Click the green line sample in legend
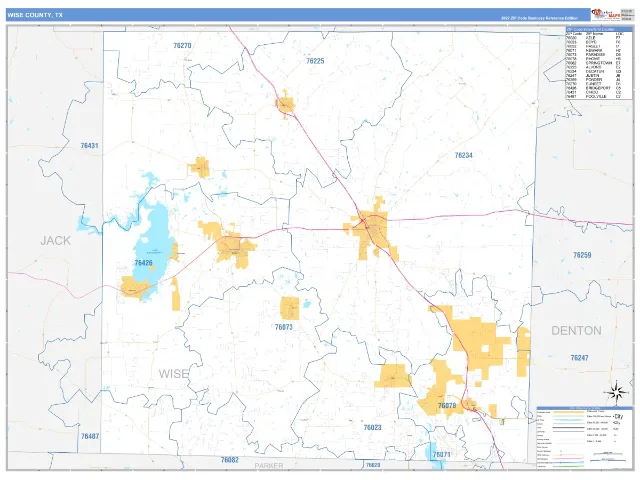Image resolution: width=640 pixels, height=480 pixels. coord(569,464)
